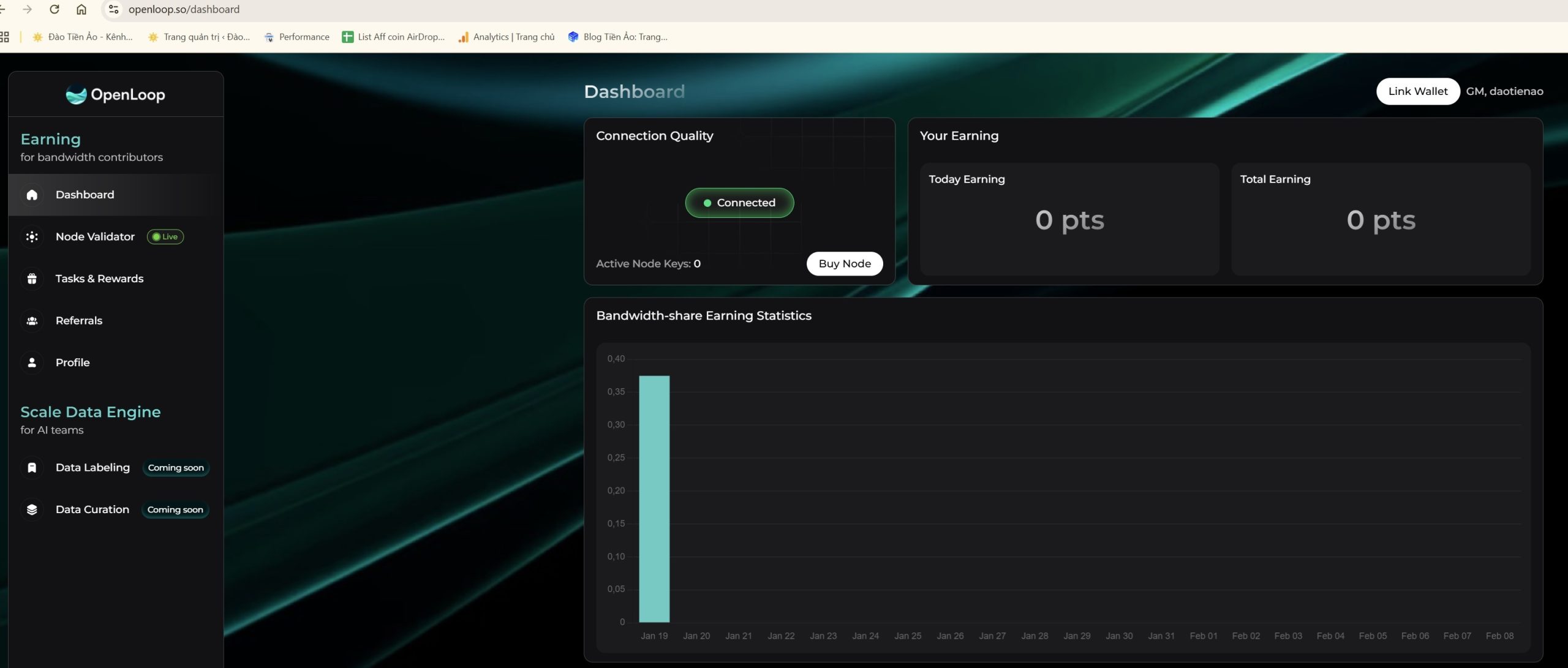Click the Dashboard menu item

(x=84, y=195)
